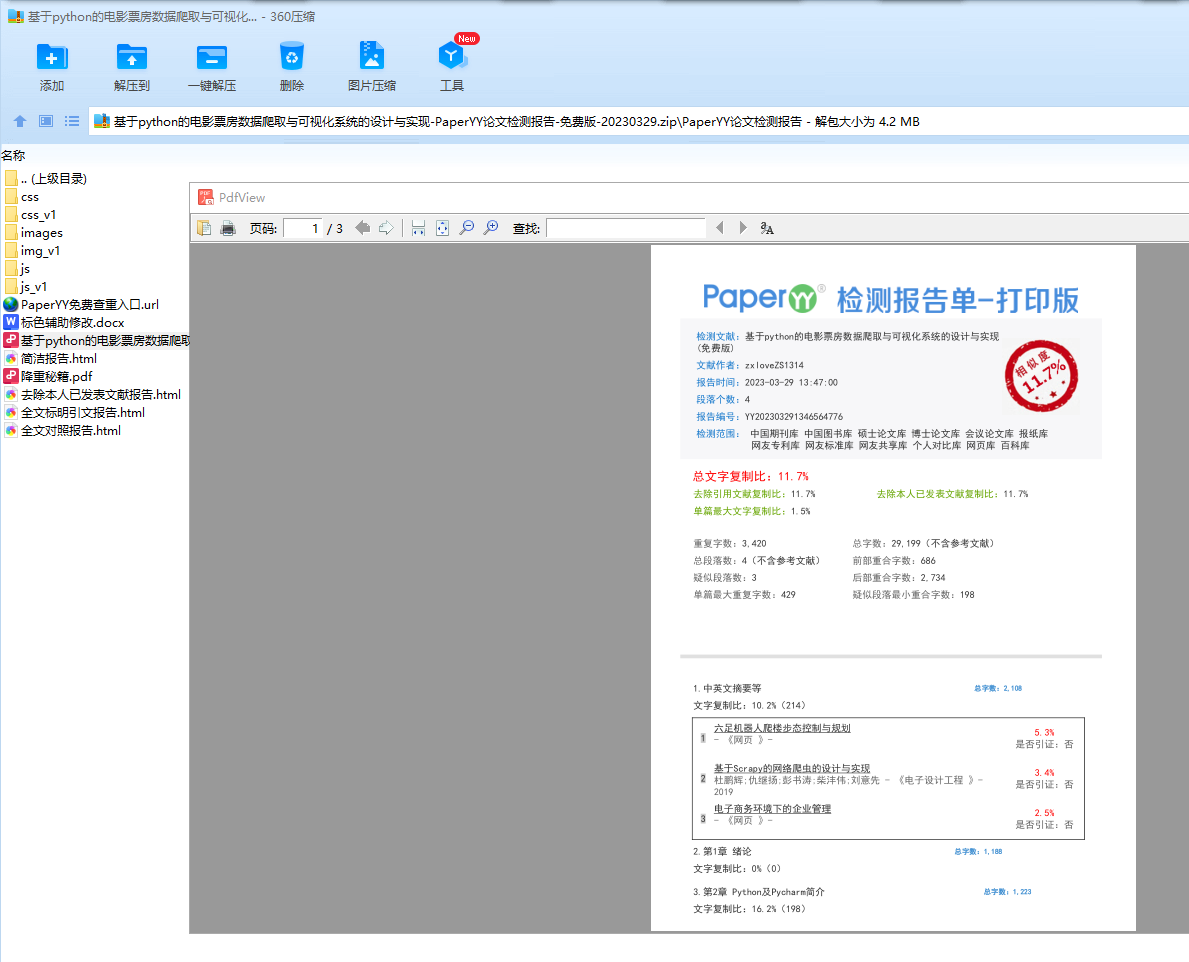Screen dimensions: 1189x962
Task: Open the 图片压缩 image compression tool
Action: [x=372, y=56]
